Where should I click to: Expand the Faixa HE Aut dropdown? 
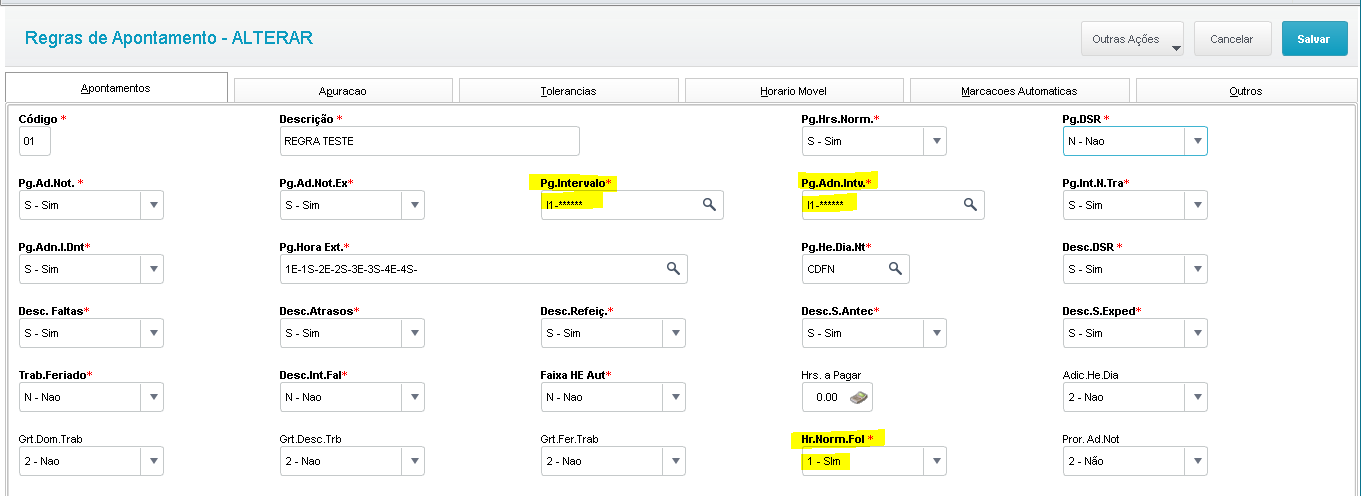(674, 397)
